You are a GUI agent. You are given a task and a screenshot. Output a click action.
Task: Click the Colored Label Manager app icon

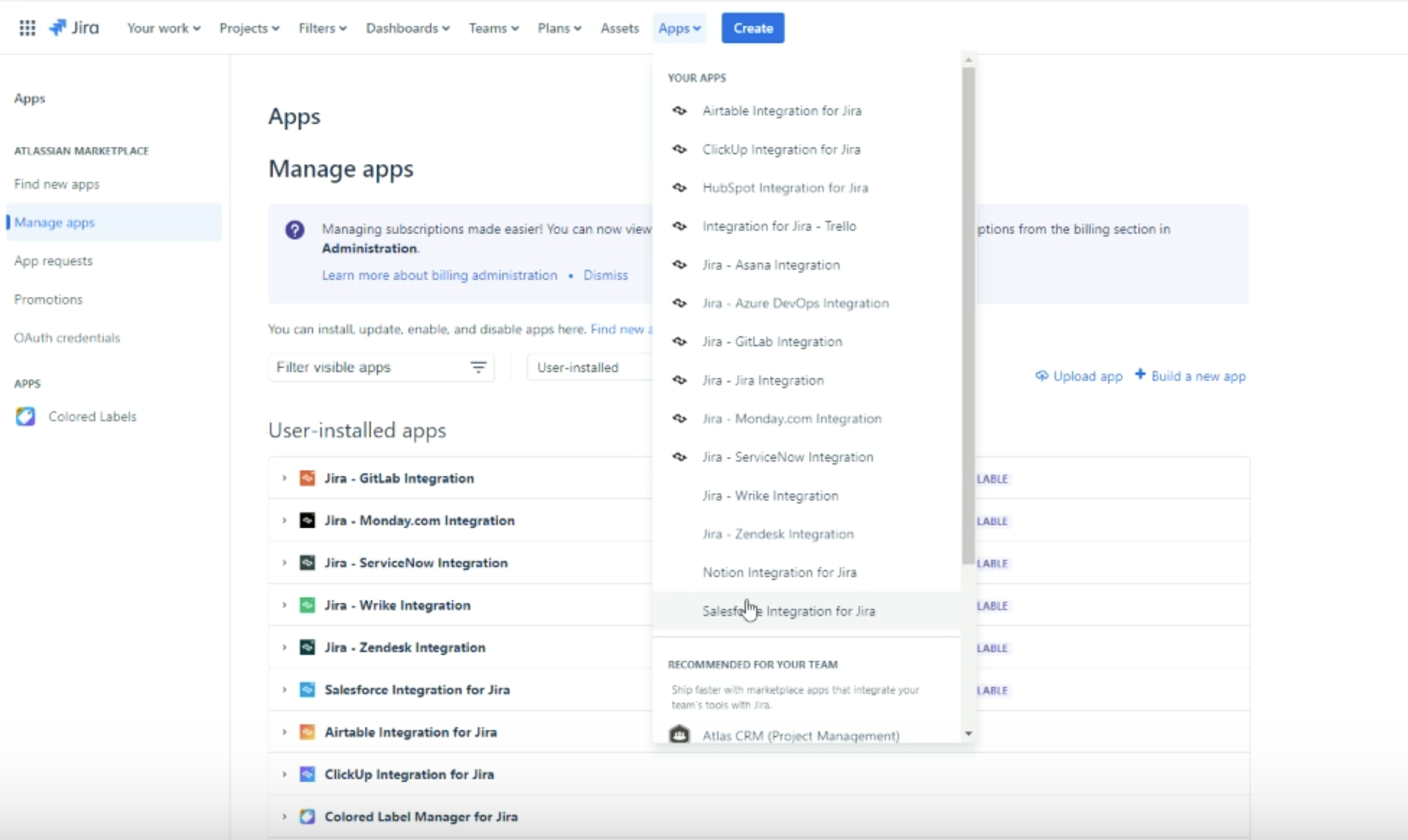click(x=307, y=817)
